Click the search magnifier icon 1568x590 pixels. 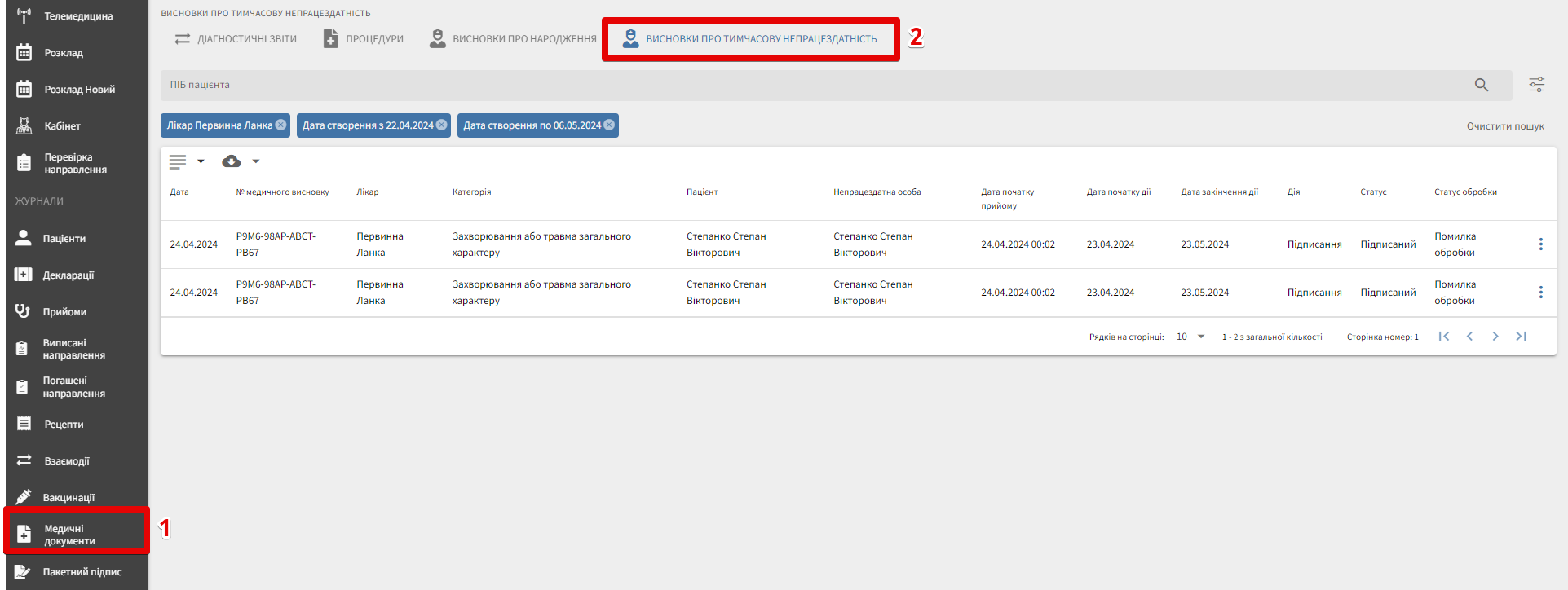(x=1481, y=85)
